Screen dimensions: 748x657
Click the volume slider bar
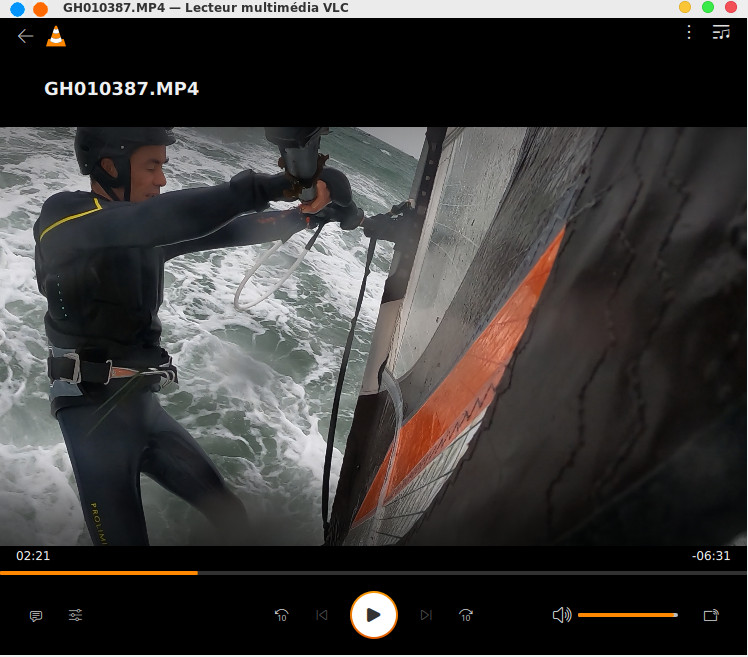[x=627, y=615]
